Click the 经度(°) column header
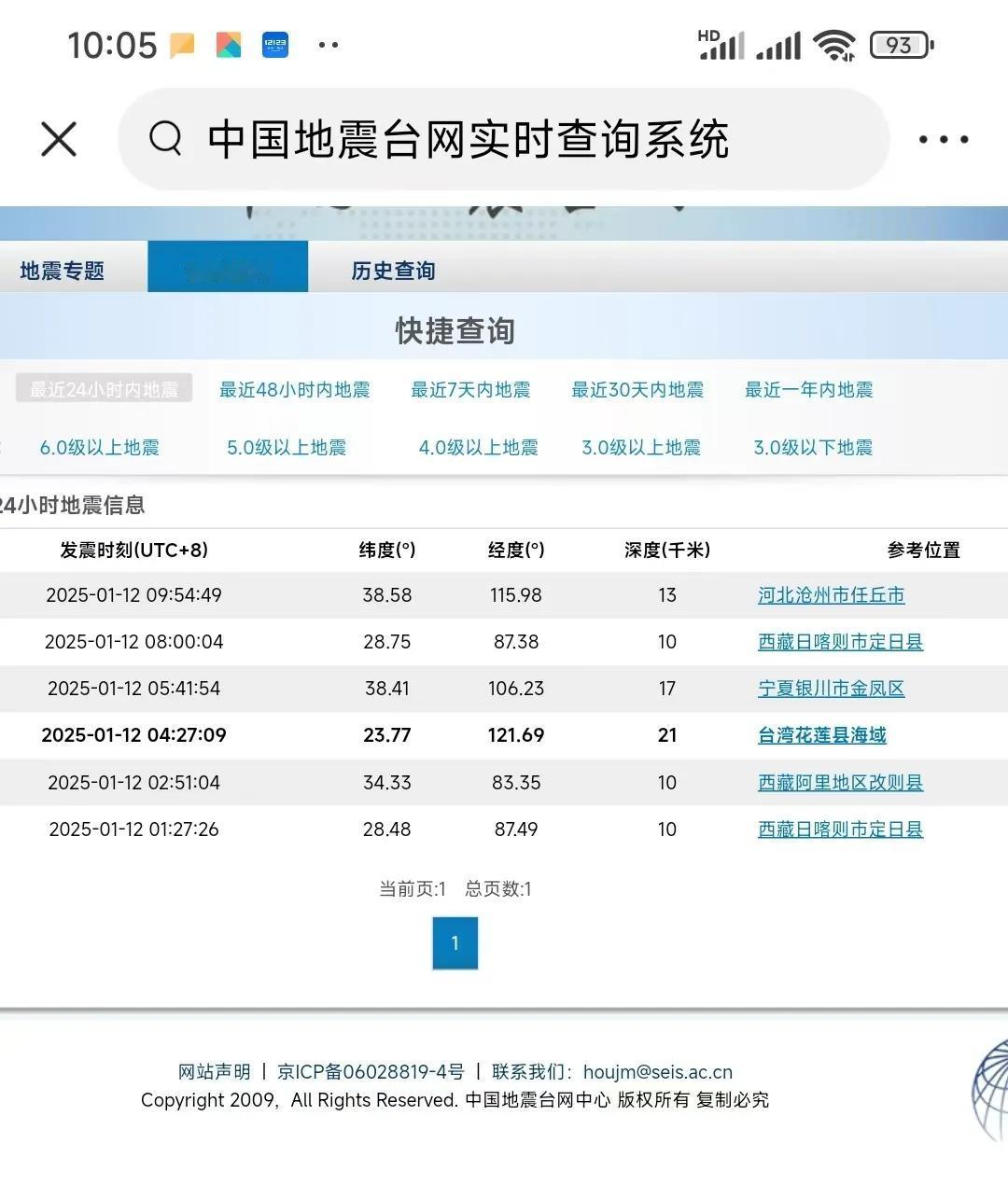This screenshot has width=1008, height=1199. (516, 551)
